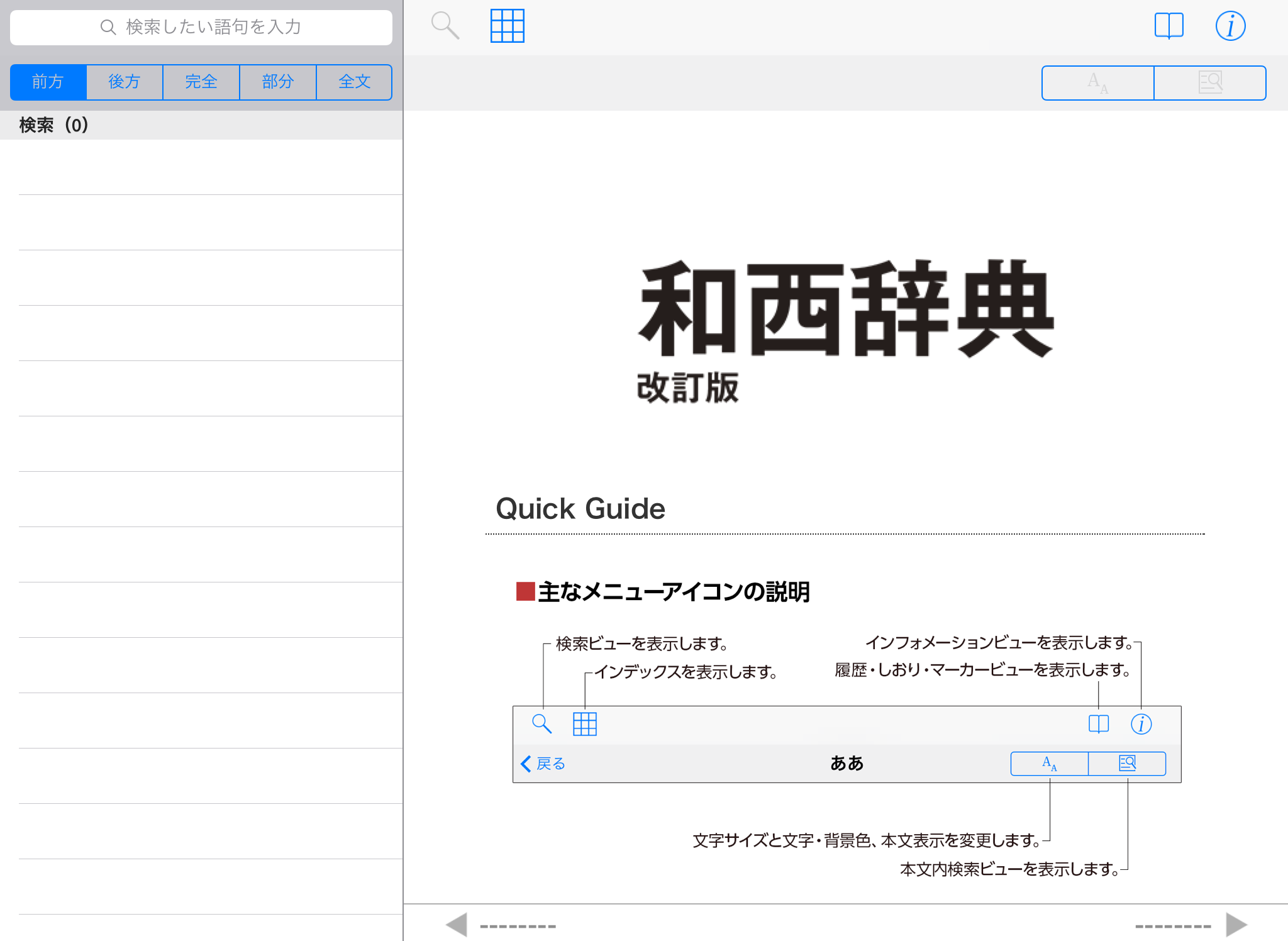Click the guide's grid icon illustration
This screenshot has width=1288, height=941.
(x=584, y=724)
